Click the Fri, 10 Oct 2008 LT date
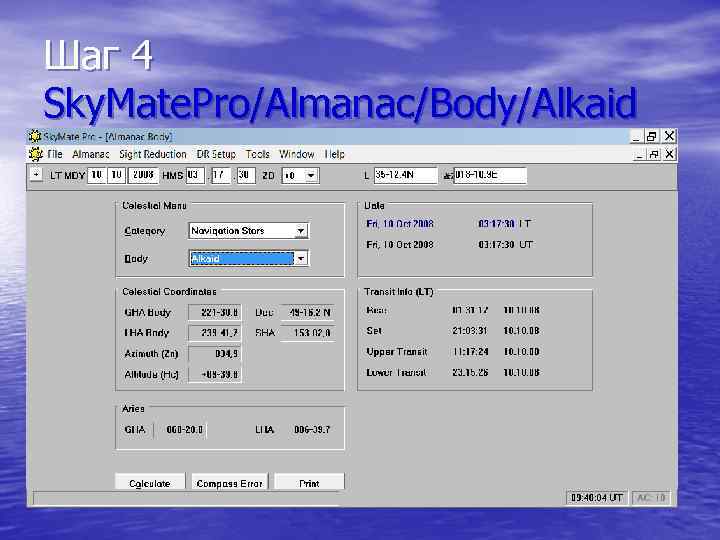 pyautogui.click(x=400, y=224)
